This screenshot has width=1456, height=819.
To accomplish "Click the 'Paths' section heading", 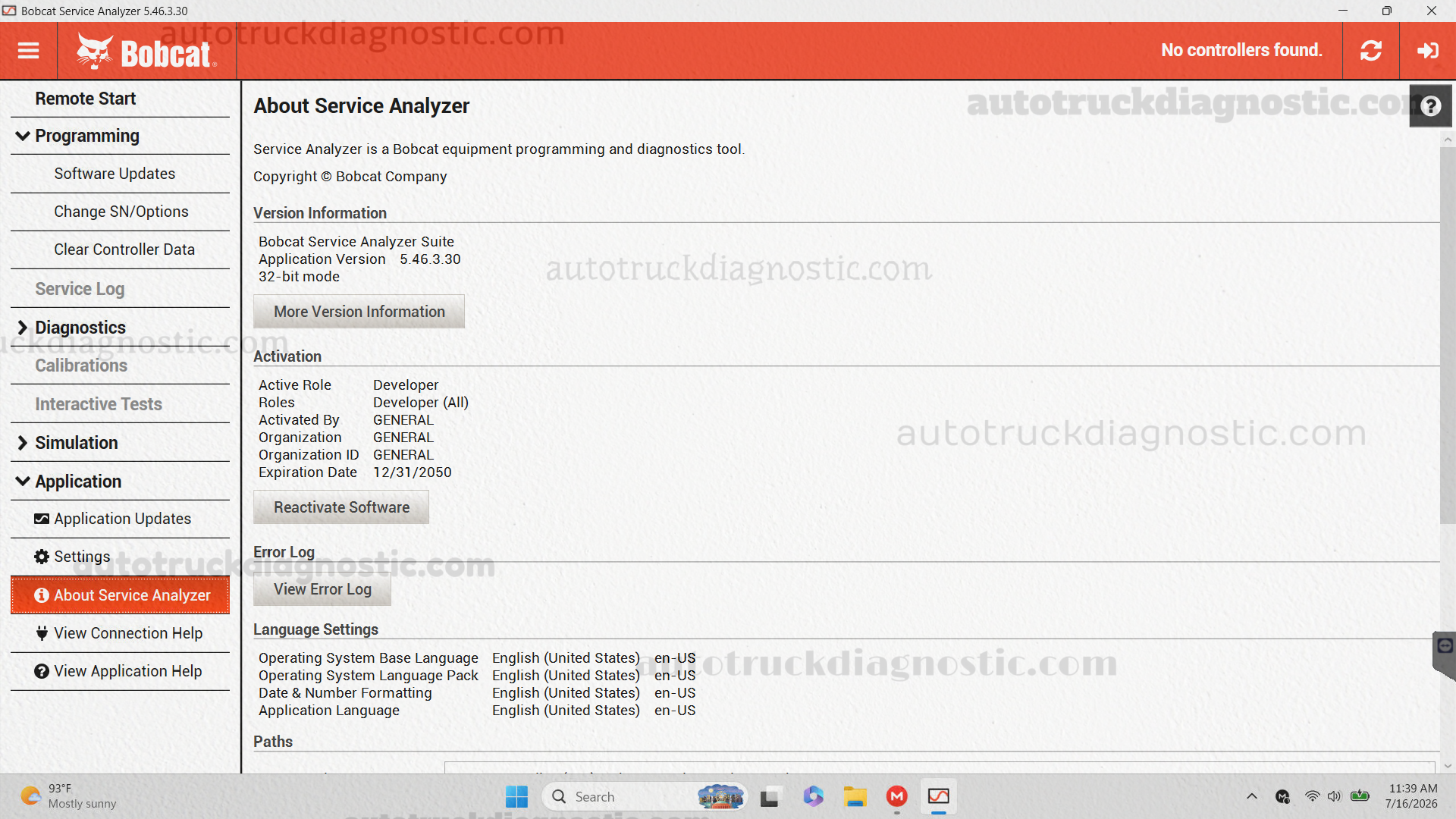I will pos(273,742).
